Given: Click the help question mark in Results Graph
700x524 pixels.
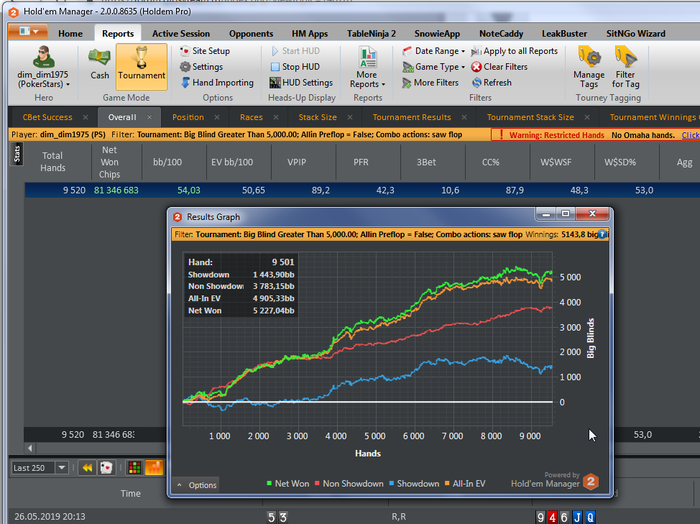Looking at the screenshot, I should (x=602, y=234).
